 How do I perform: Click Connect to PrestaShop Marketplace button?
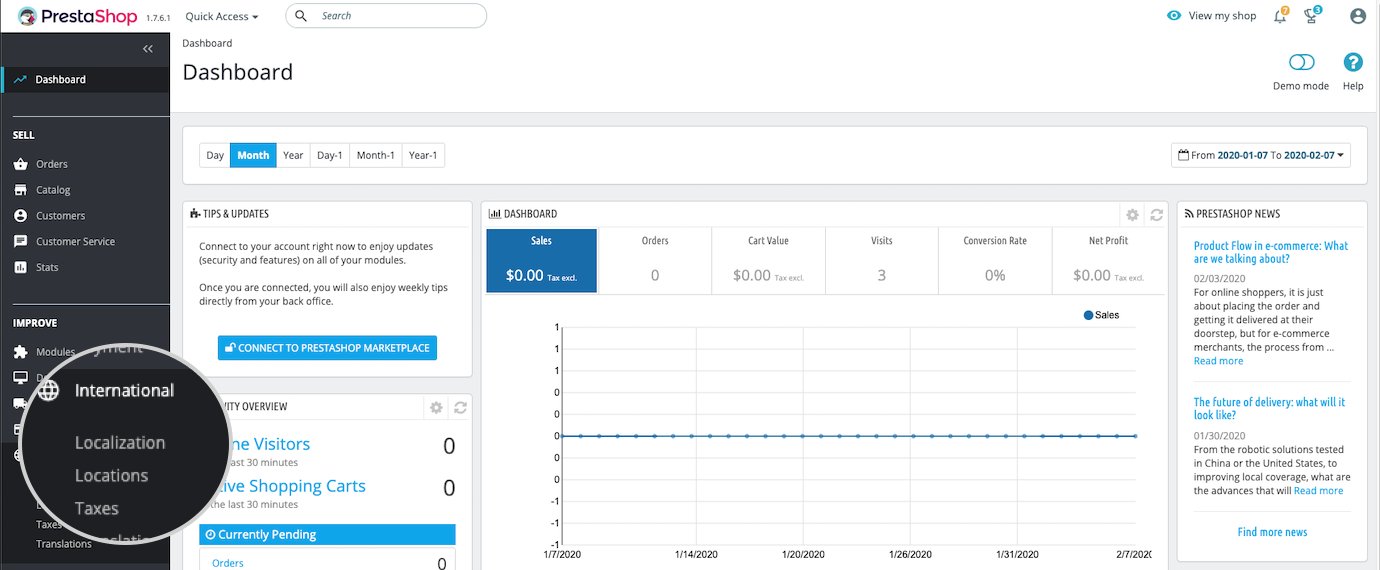[327, 348]
